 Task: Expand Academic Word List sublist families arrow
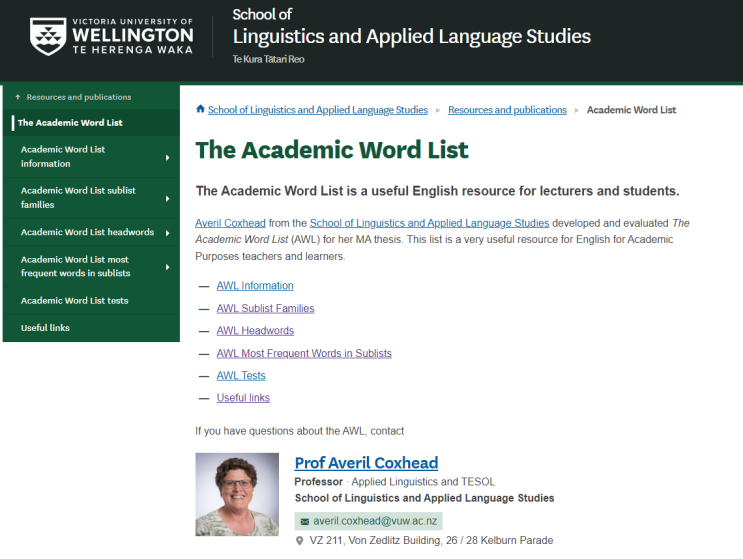(167, 198)
